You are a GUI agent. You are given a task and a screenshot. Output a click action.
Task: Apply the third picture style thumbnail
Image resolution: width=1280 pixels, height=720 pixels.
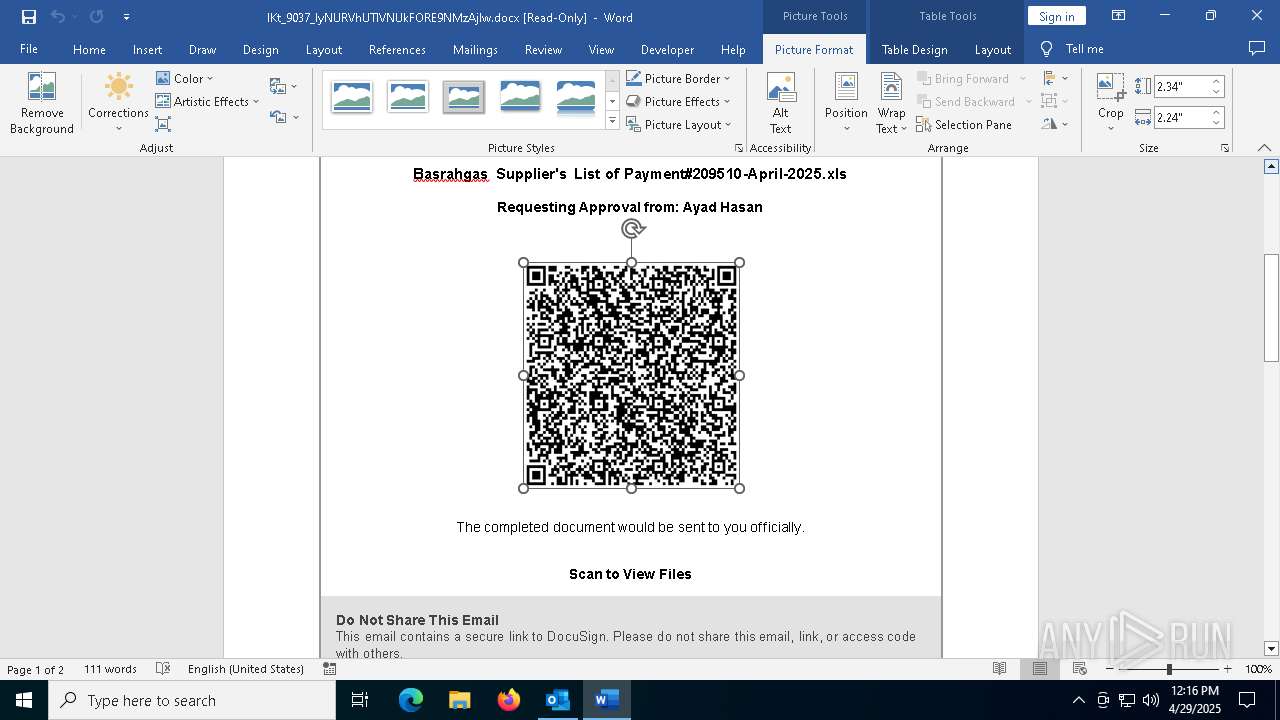464,97
